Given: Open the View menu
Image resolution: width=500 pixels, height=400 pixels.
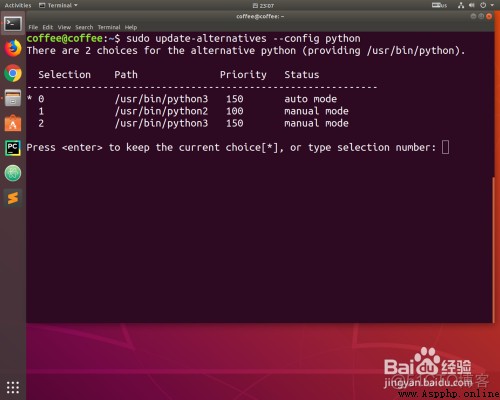Looking at the screenshot, I should click(64, 27).
